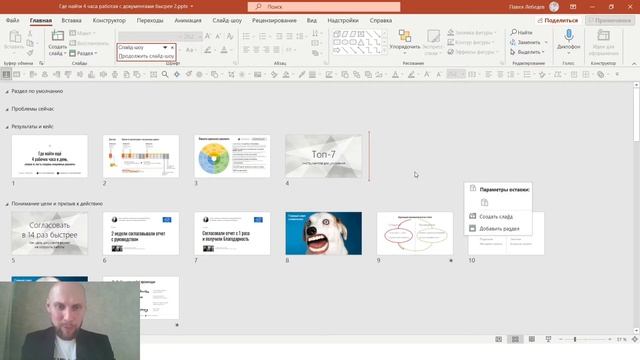This screenshot has height=360, width=640.
Task: Go to the Слайд-шоу ribbon tab
Action: click(227, 20)
